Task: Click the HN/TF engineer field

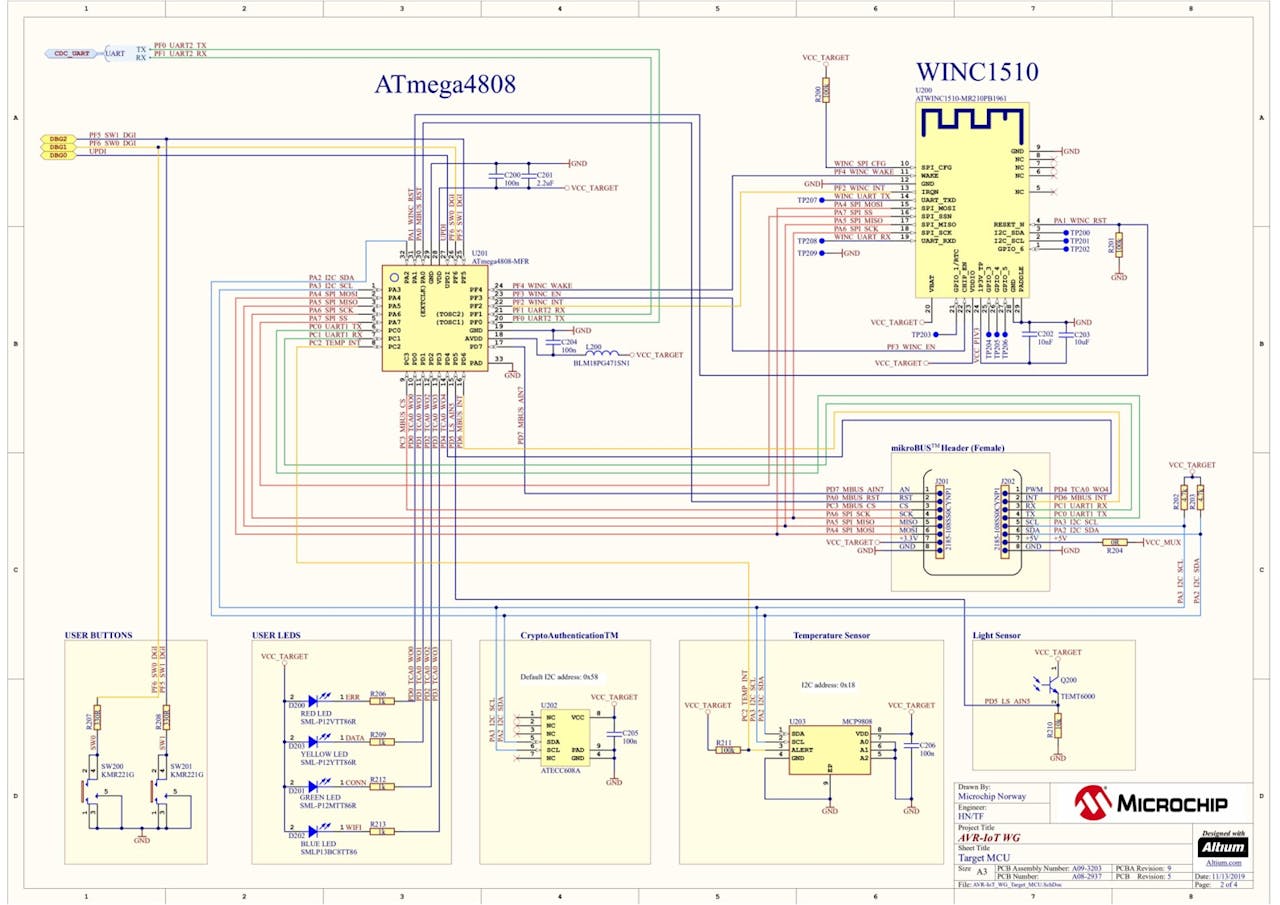Action: (971, 817)
